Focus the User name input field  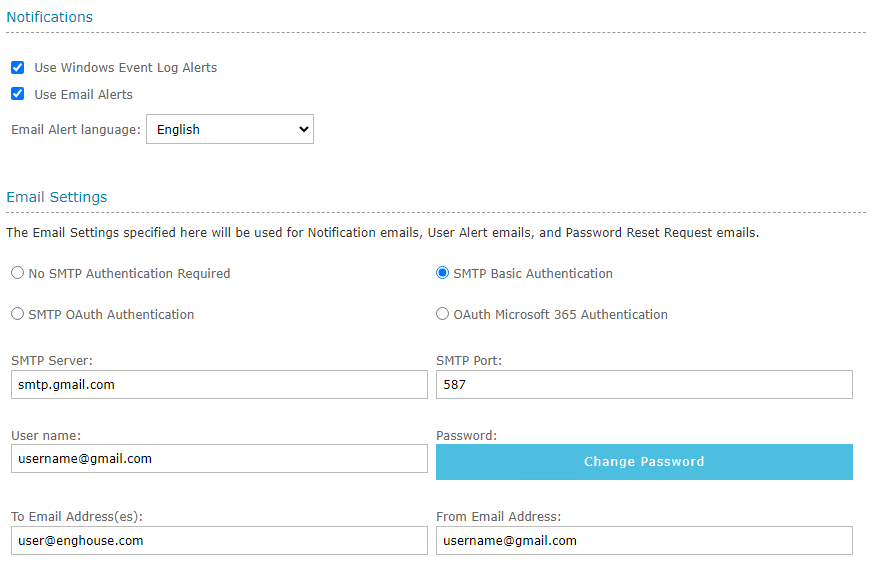(219, 459)
